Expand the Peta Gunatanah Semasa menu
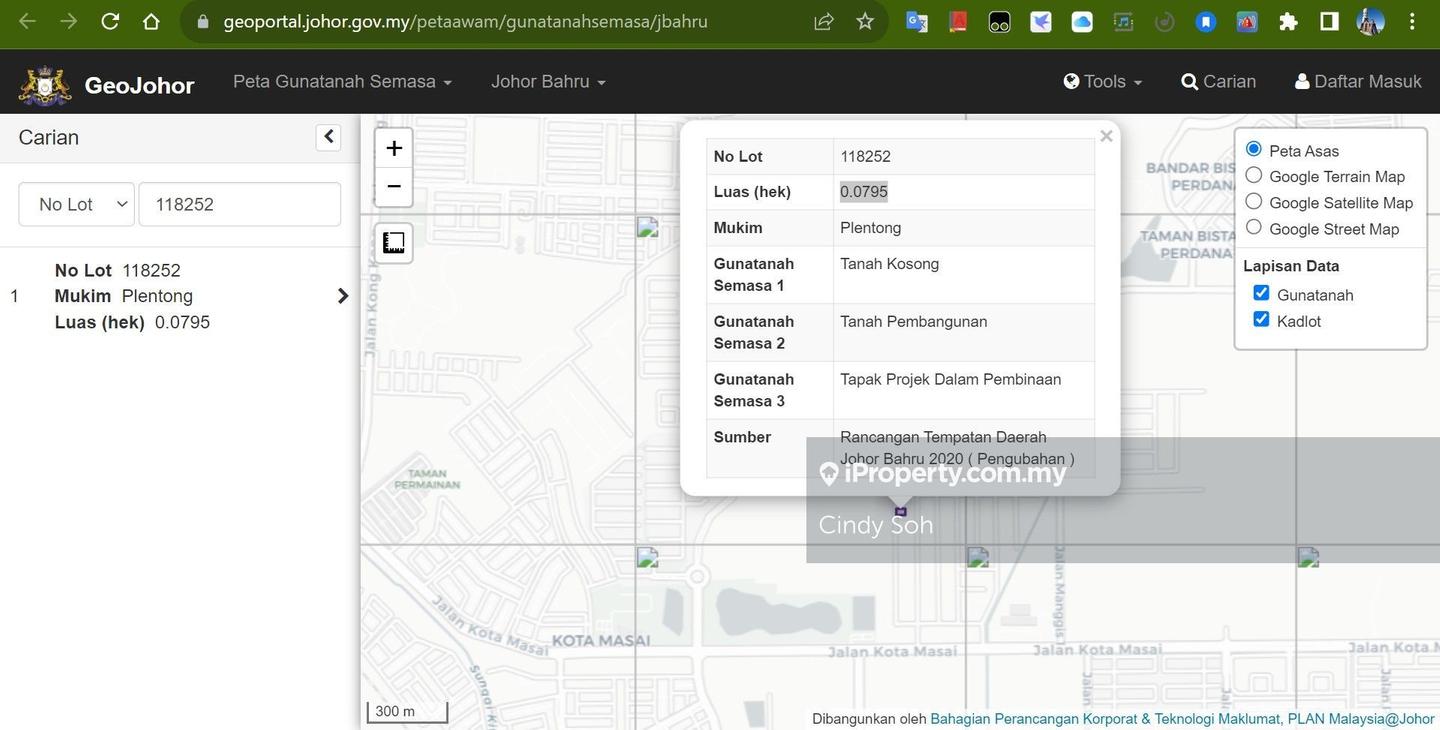 (x=342, y=82)
